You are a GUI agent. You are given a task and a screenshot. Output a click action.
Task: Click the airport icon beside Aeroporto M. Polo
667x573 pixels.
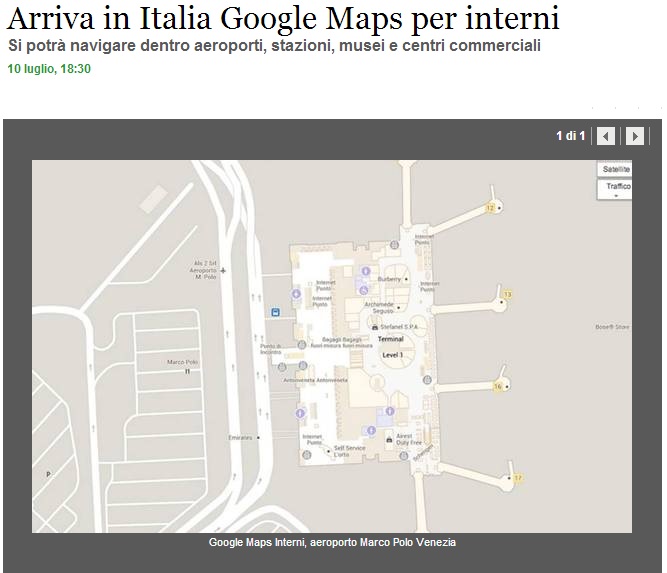coord(223,270)
